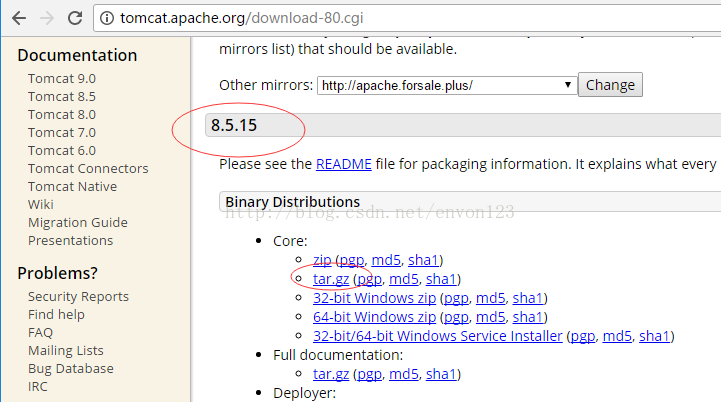This screenshot has height=402, width=721.
Task: Open 32-bit/64-bit Windows Service Installer link
Action: pyautogui.click(x=438, y=336)
